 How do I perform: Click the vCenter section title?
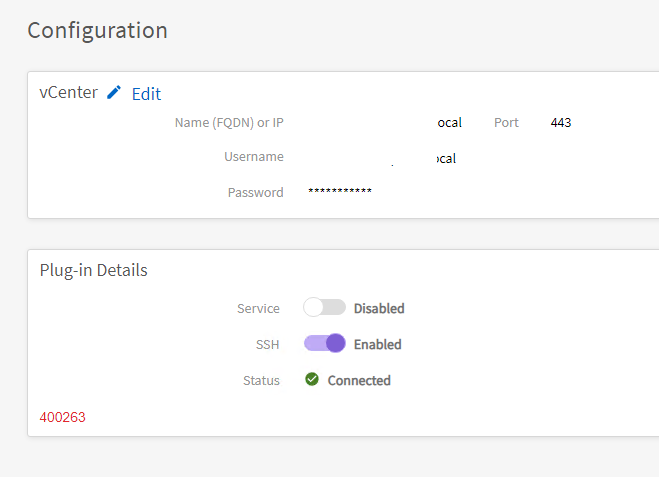point(68,93)
